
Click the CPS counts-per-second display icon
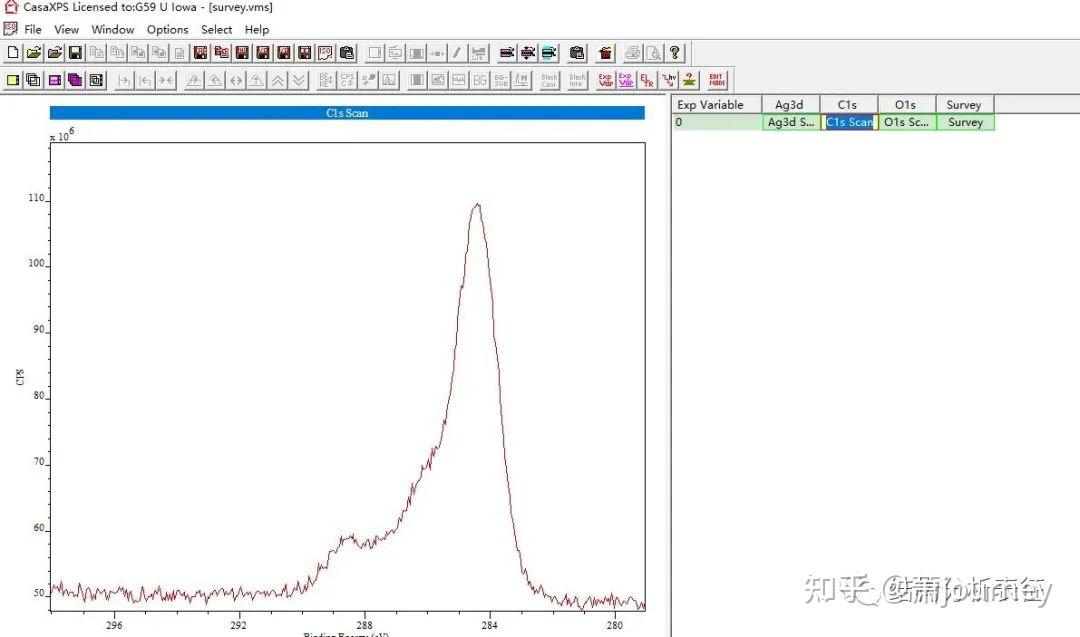click(346, 80)
